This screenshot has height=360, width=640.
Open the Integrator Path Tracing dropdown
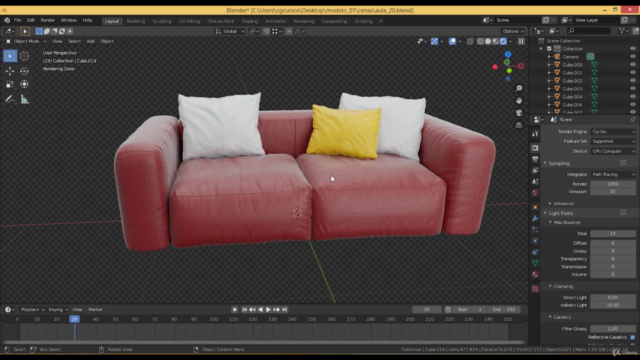pos(613,174)
